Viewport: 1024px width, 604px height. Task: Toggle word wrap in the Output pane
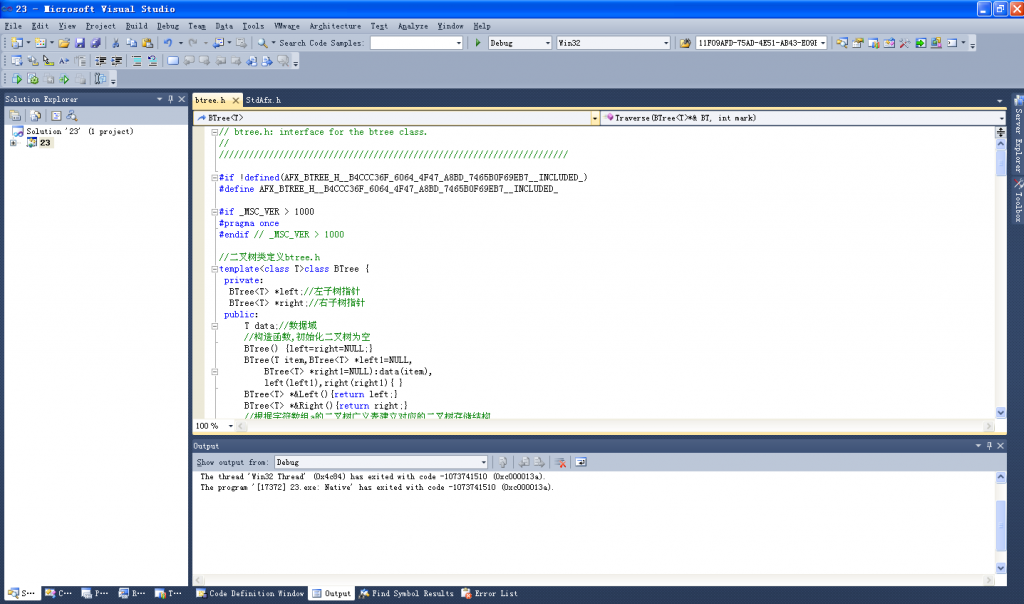pyautogui.click(x=581, y=462)
